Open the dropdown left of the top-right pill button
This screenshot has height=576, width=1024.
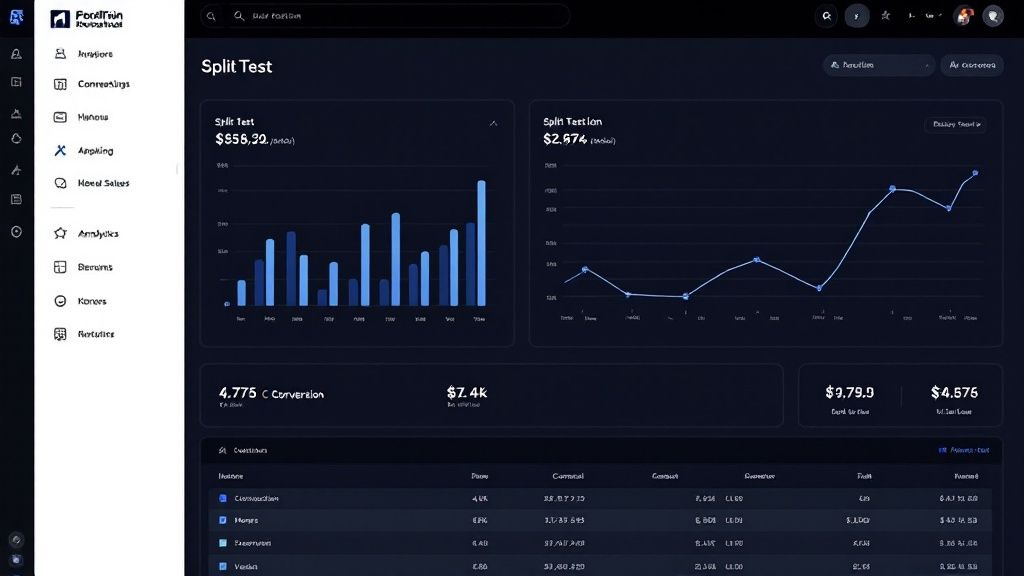point(879,65)
